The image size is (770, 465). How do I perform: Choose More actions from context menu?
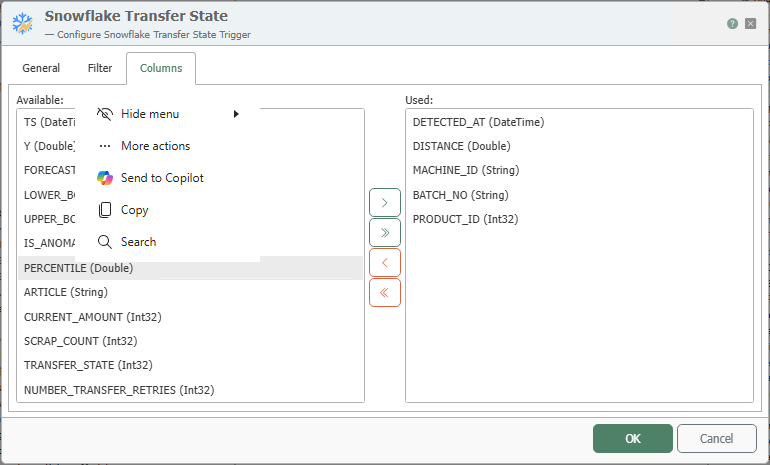167,146
